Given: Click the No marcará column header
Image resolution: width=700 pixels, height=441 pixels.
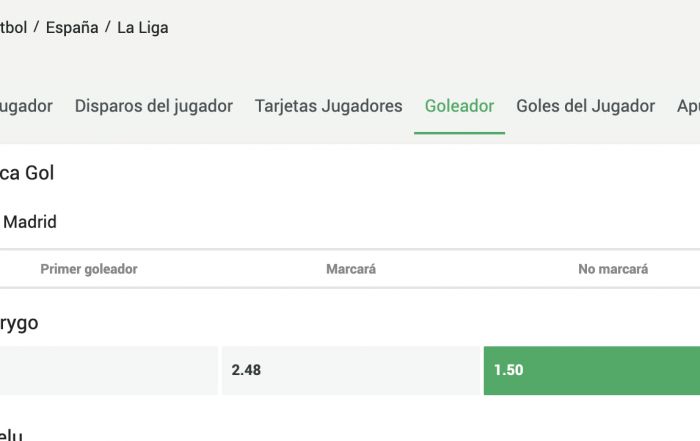Looking at the screenshot, I should (x=613, y=269).
